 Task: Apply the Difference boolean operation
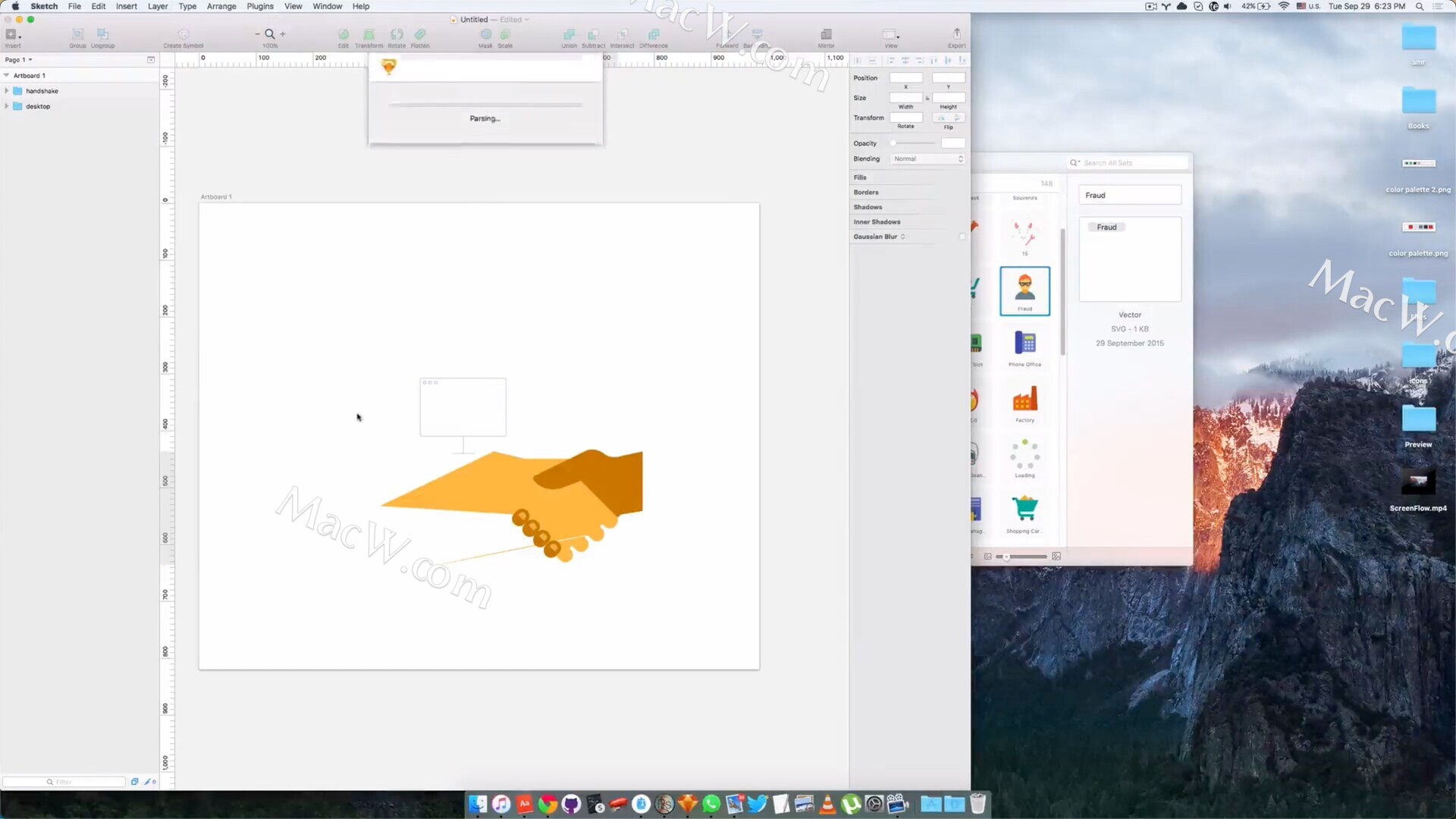click(654, 37)
